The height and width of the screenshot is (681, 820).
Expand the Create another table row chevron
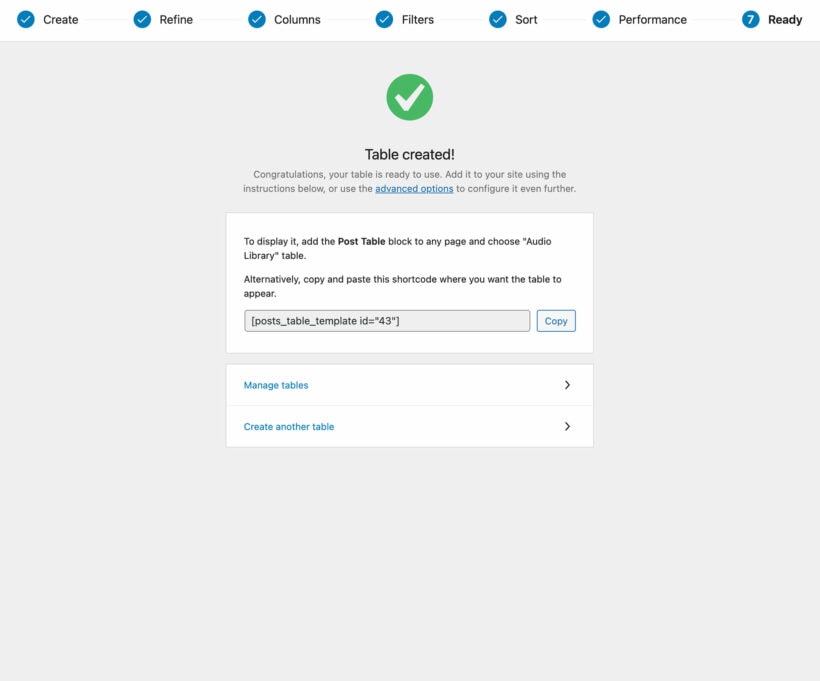point(567,426)
